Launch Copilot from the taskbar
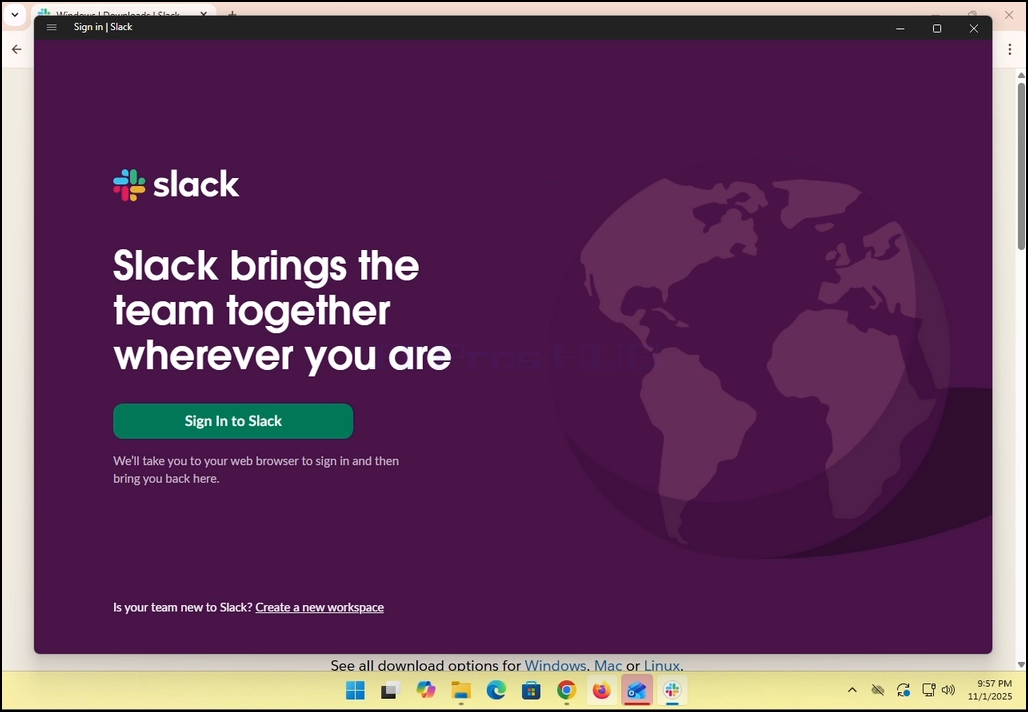 tap(426, 690)
